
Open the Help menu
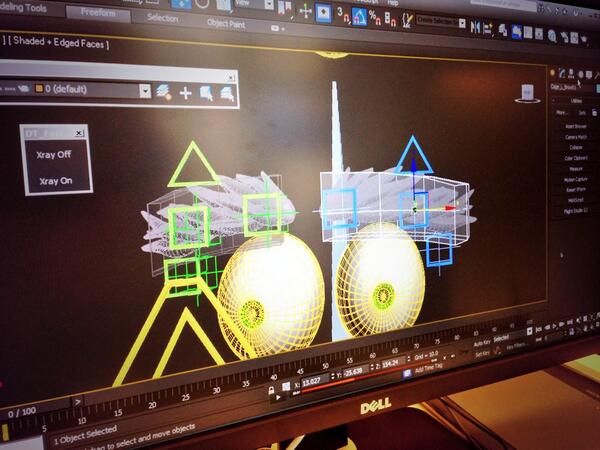(393, 2)
